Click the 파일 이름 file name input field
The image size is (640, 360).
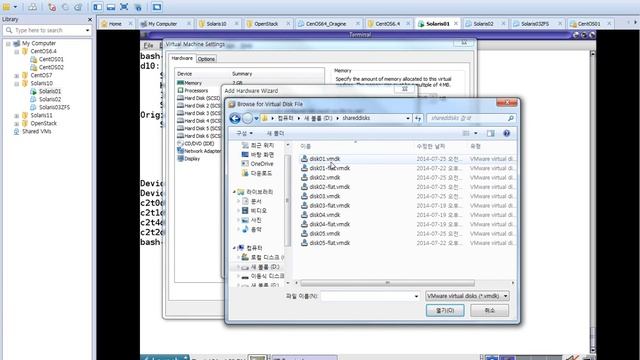pos(370,296)
